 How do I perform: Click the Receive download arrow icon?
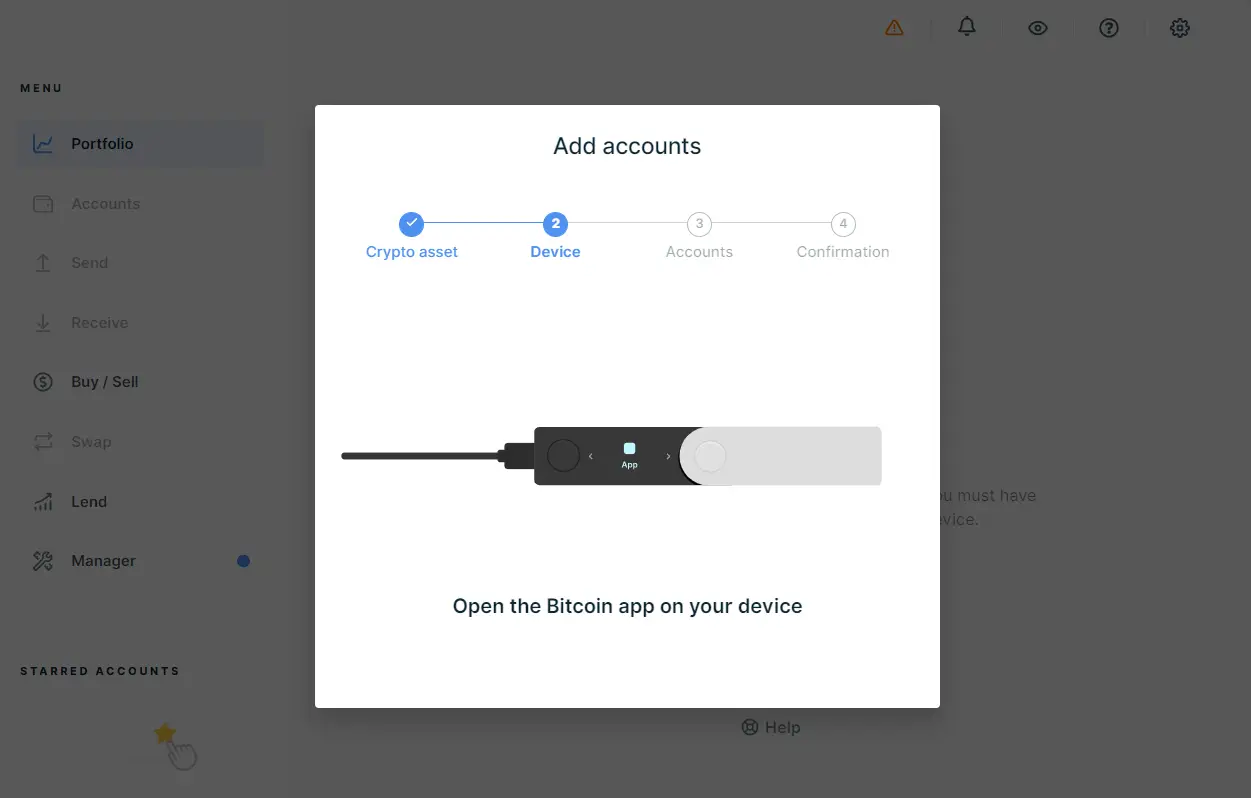(x=43, y=323)
